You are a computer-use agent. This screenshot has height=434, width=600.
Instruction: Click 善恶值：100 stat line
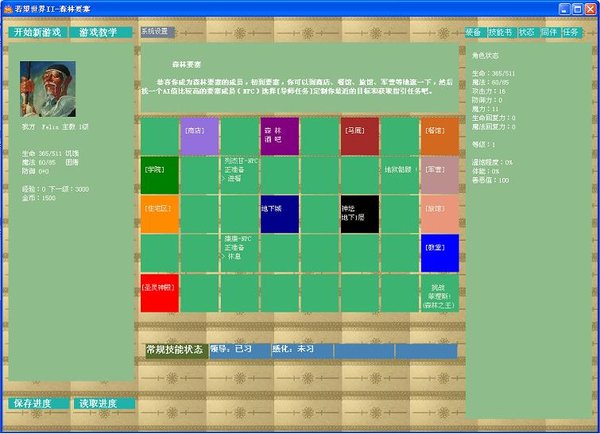pyautogui.click(x=491, y=180)
